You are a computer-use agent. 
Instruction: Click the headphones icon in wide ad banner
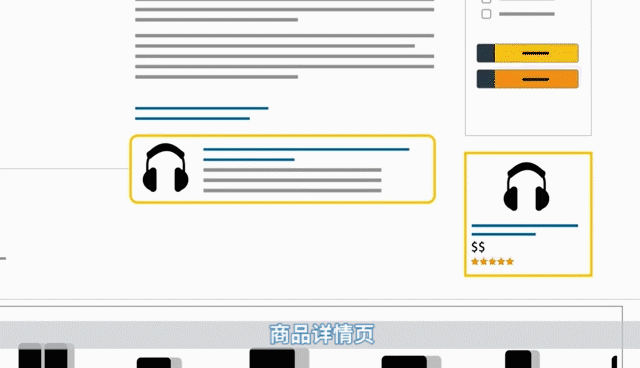(x=165, y=167)
